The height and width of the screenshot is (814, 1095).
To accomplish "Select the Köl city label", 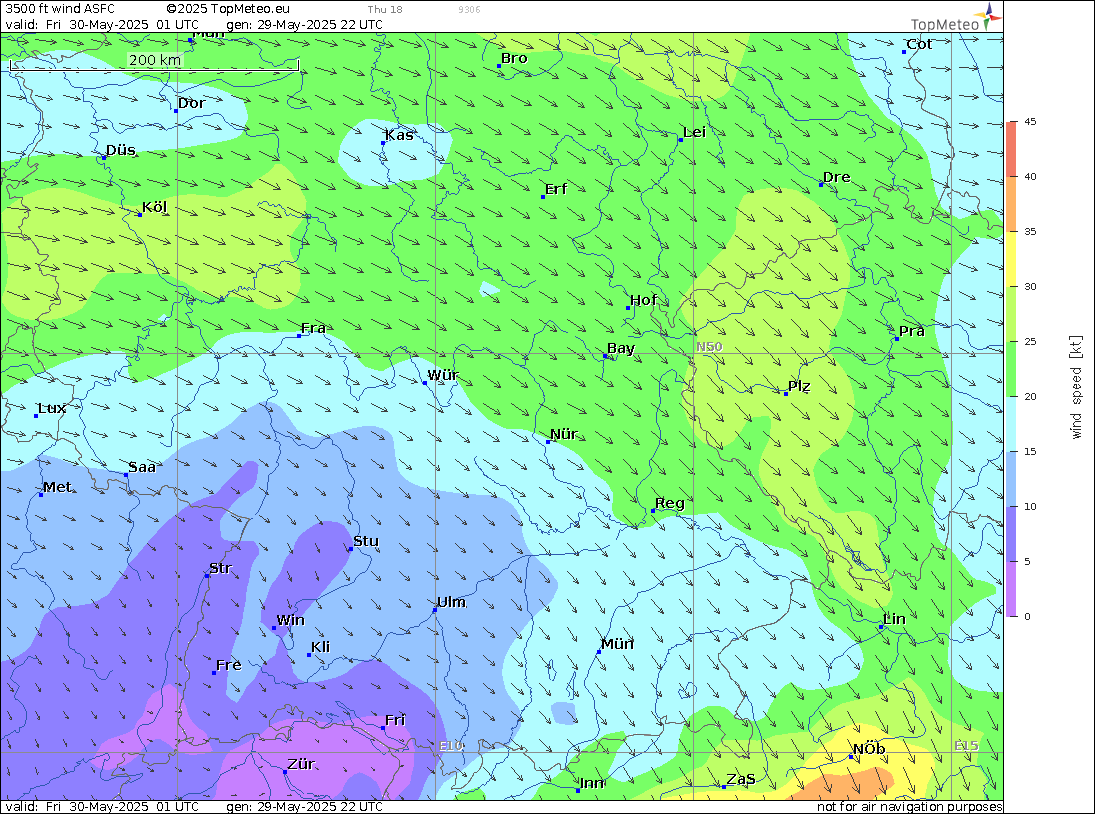I will click(x=154, y=207).
